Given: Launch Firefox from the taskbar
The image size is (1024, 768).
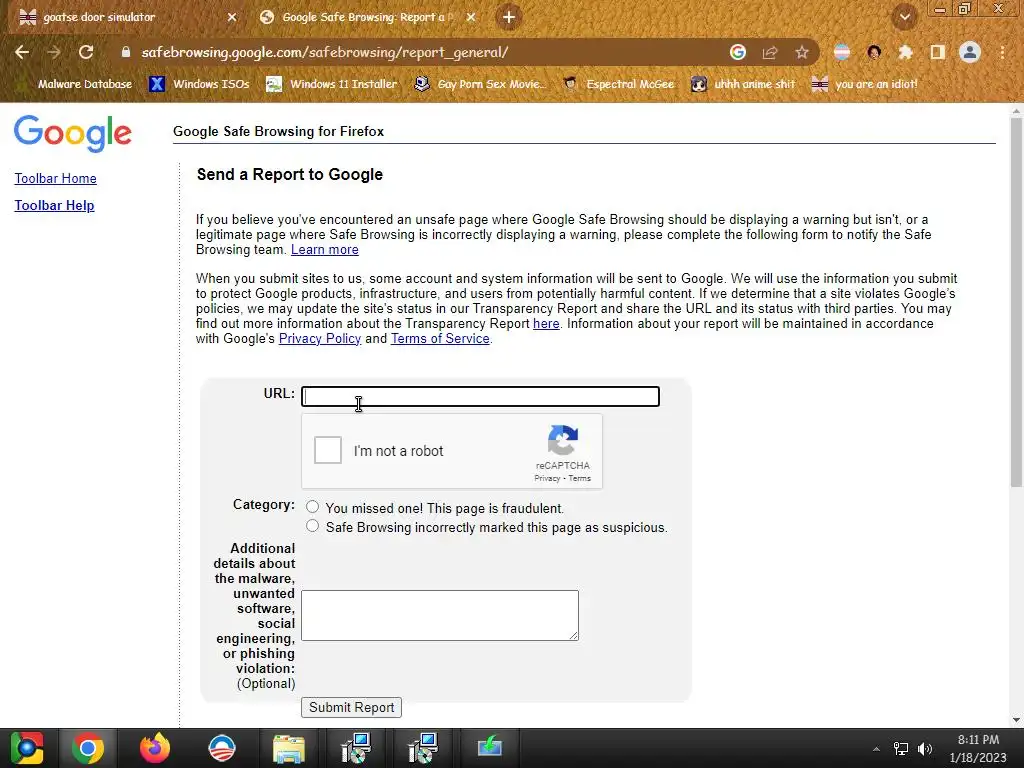Looking at the screenshot, I should point(155,748).
